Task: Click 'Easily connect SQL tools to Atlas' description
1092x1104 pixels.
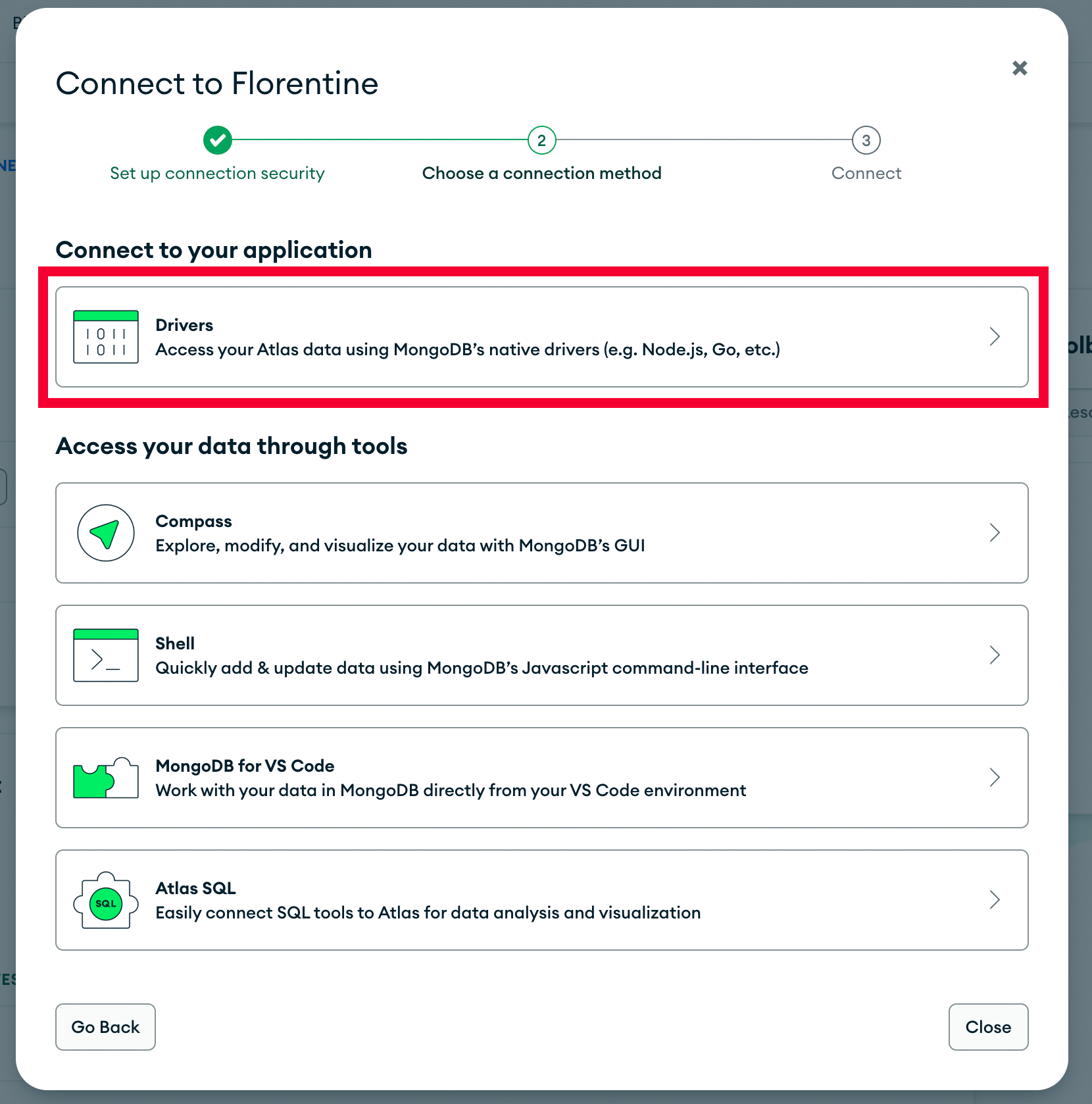Action: coord(428,913)
